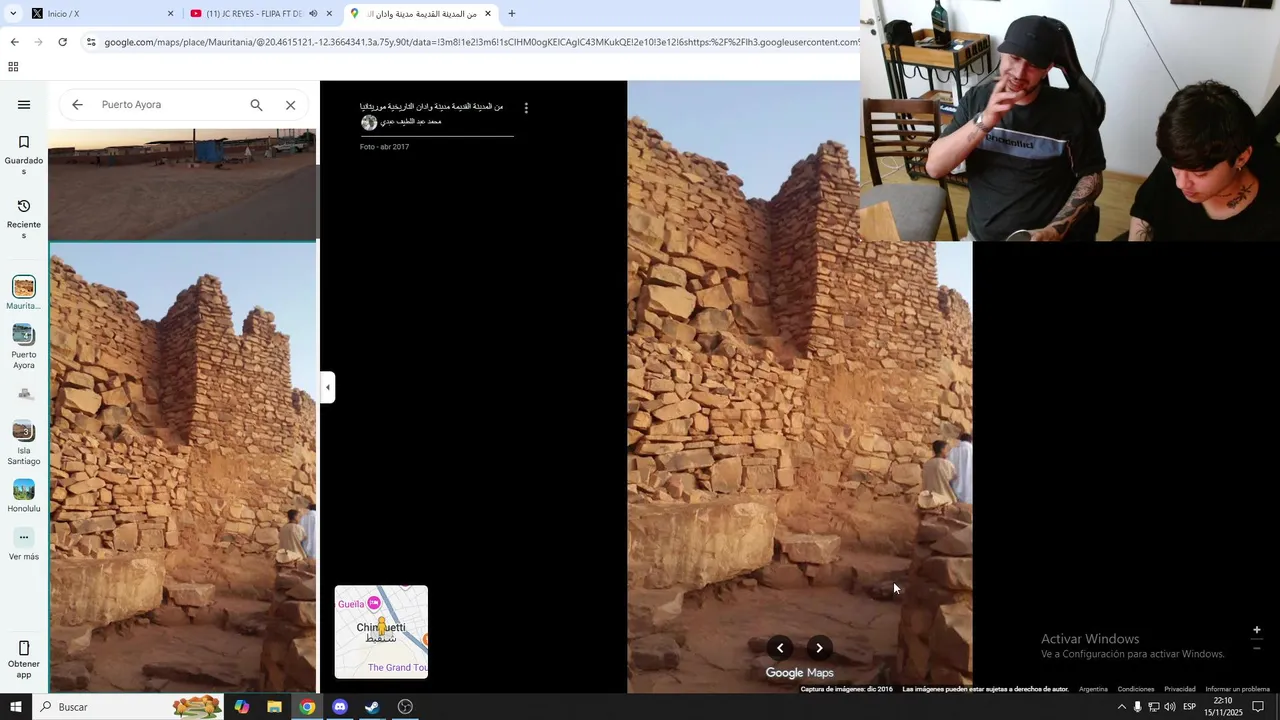Open the clock showing 22:10
Viewport: 1280px width, 720px height.
[x=1223, y=707]
